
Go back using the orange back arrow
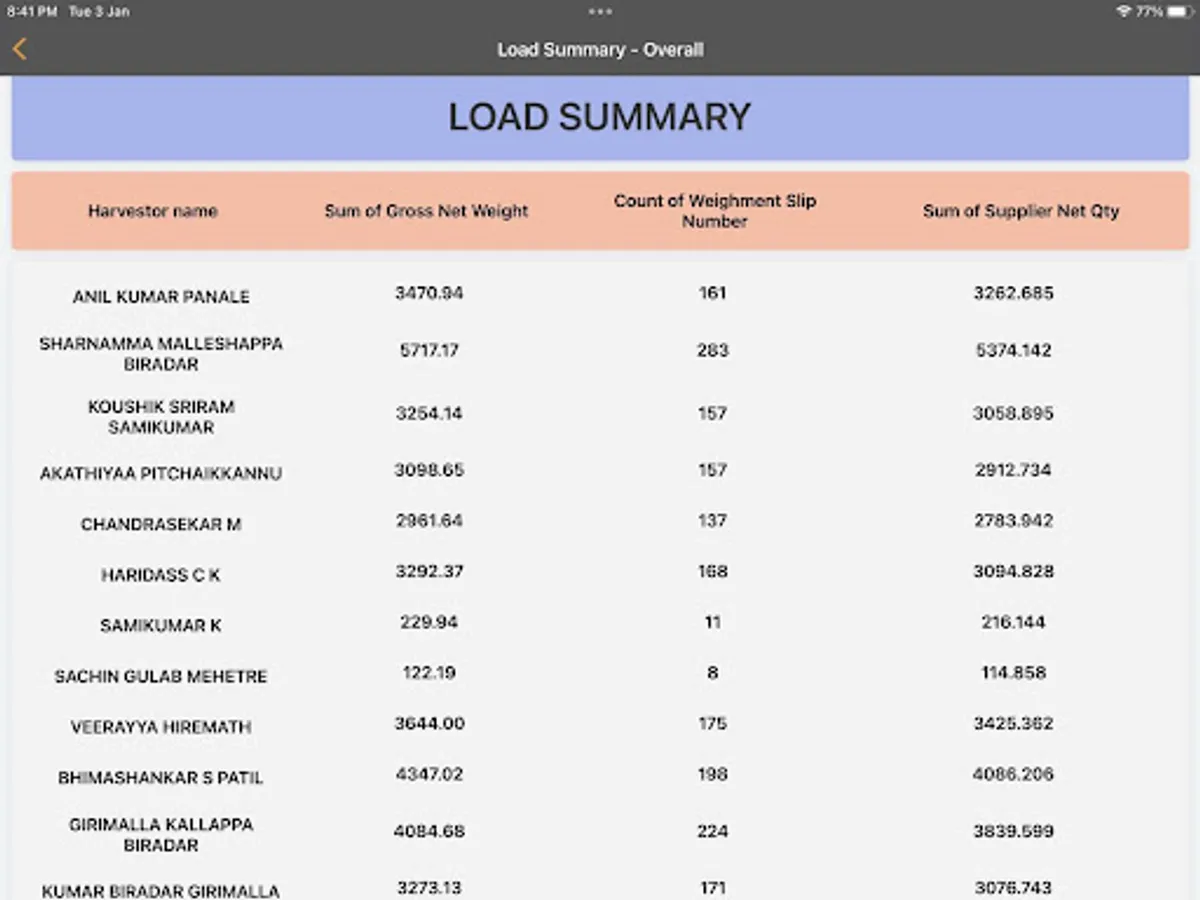20,49
